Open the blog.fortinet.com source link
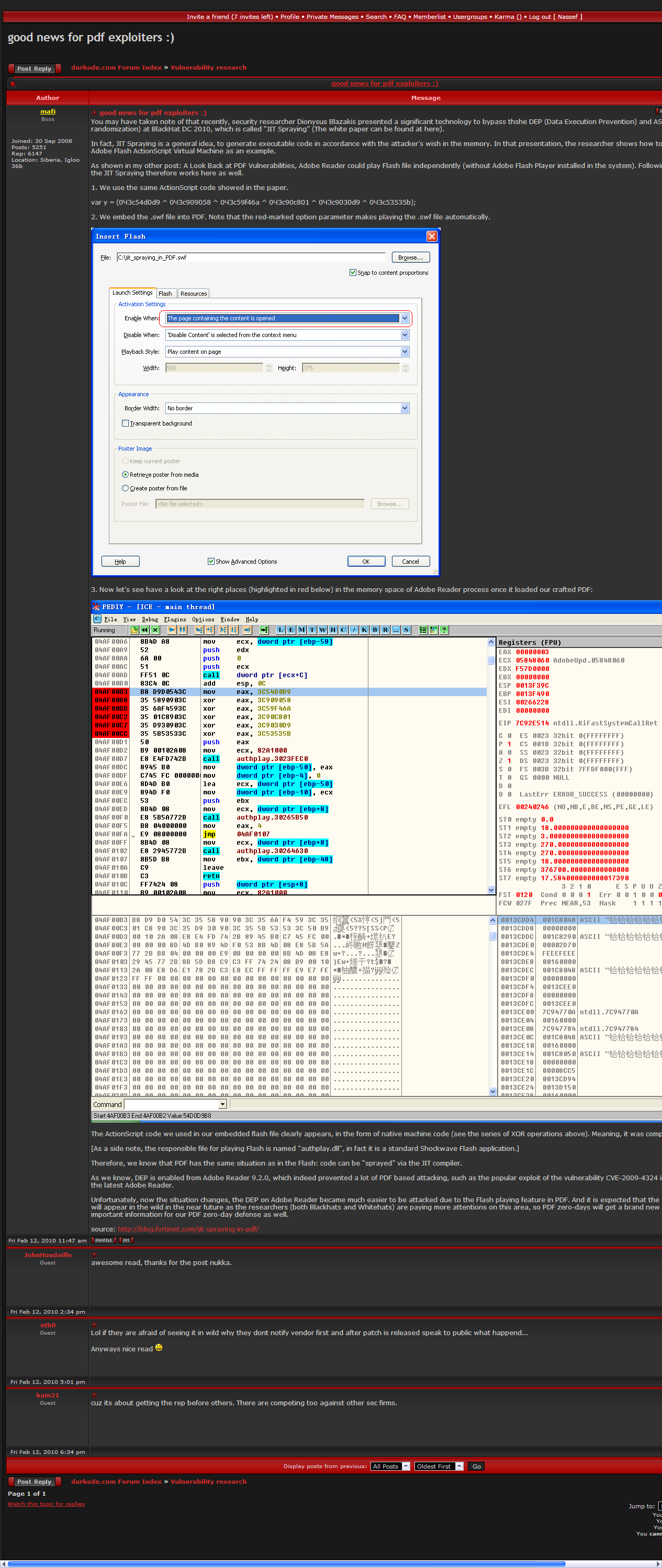Viewport: 662px width, 1568px height. coord(188,1229)
